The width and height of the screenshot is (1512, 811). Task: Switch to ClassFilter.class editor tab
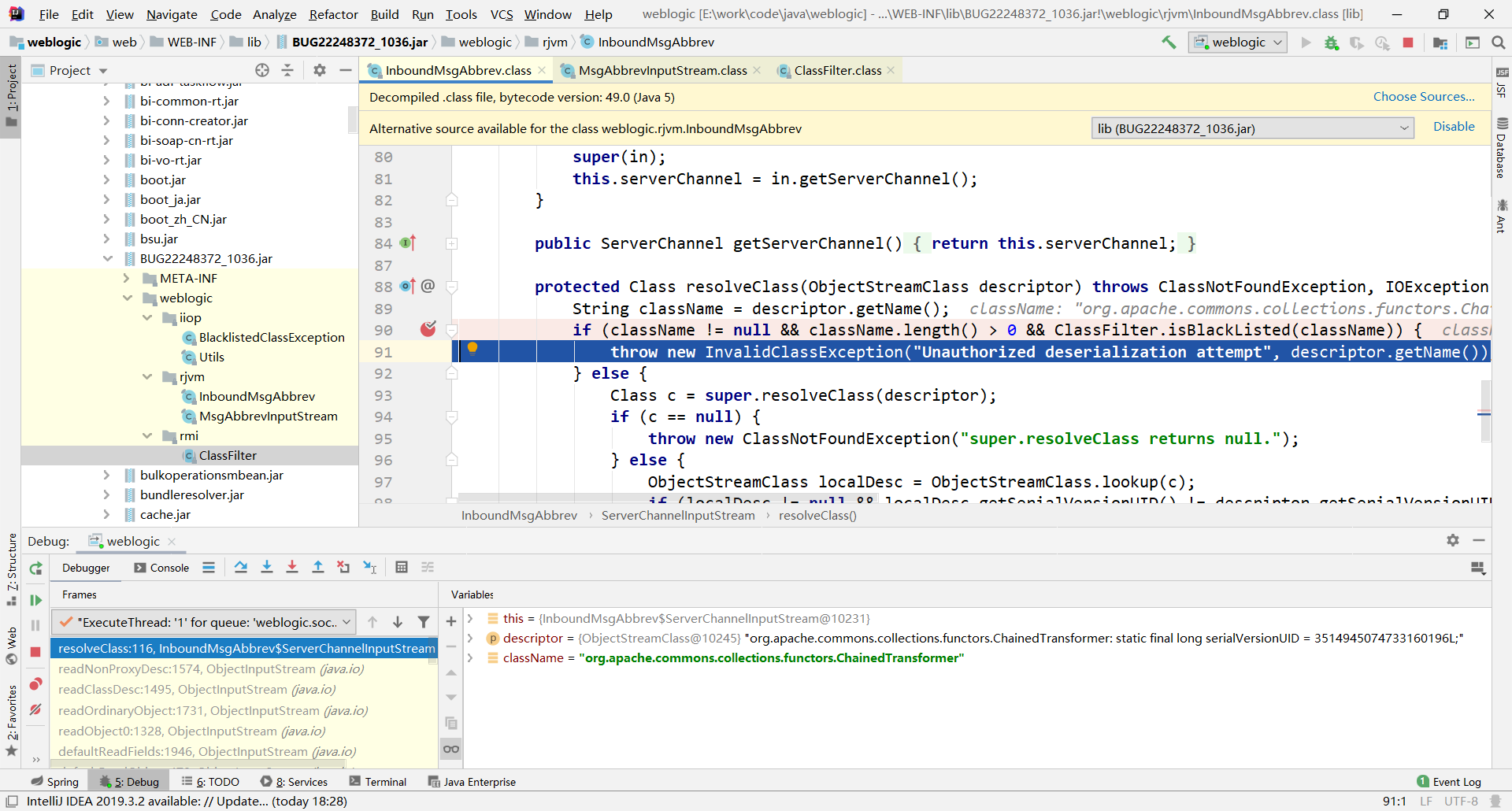click(837, 71)
